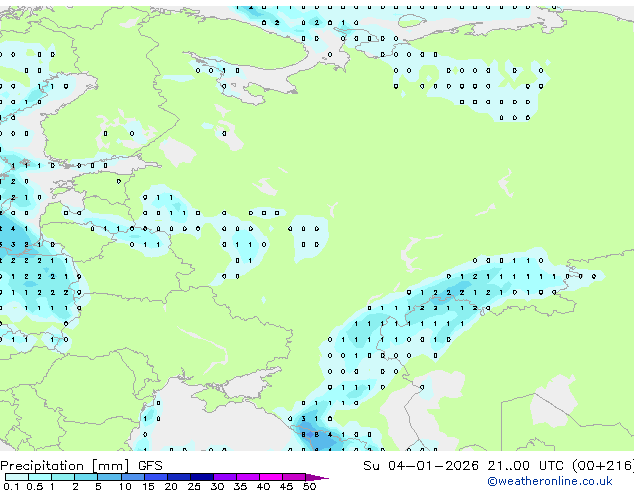Click the '40' legend scale label

[263, 486]
